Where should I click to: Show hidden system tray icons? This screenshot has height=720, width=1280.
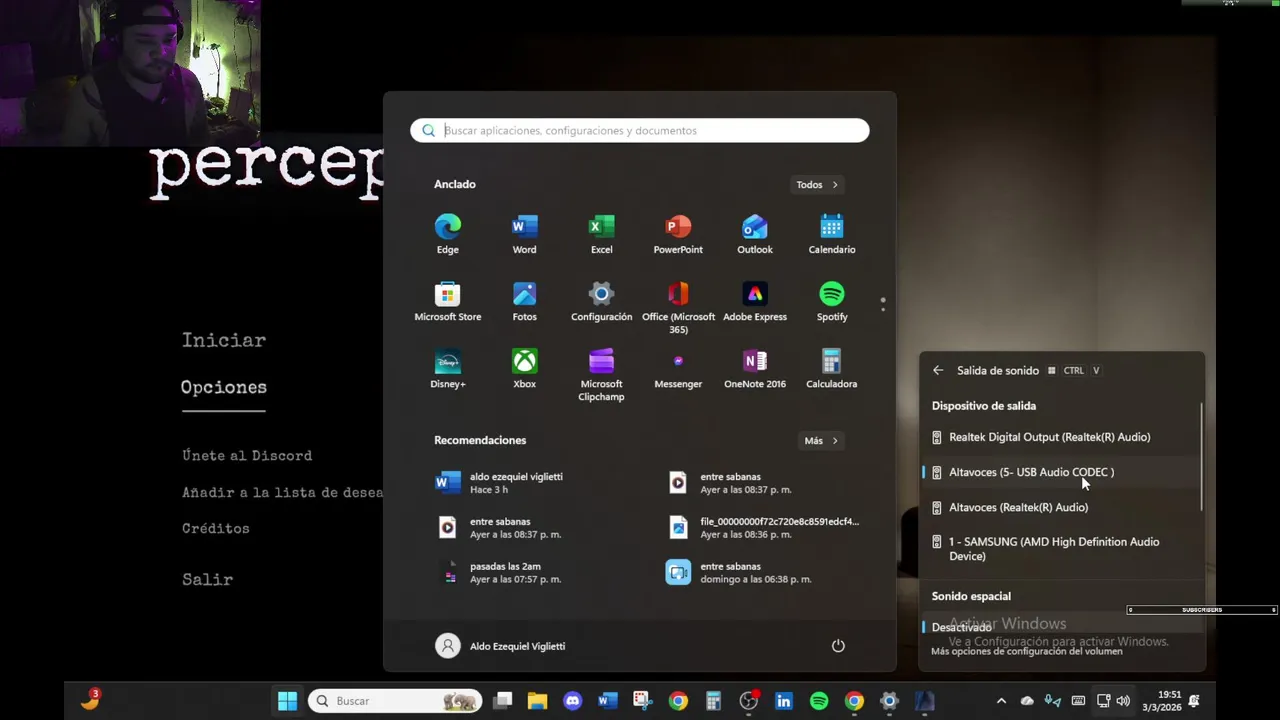1001,701
